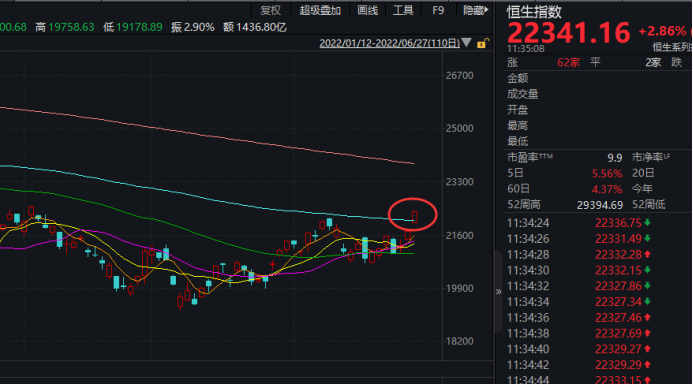The width and height of the screenshot is (693, 385).
Task: Choose the 画线 drawing tool button
Action: (367, 10)
